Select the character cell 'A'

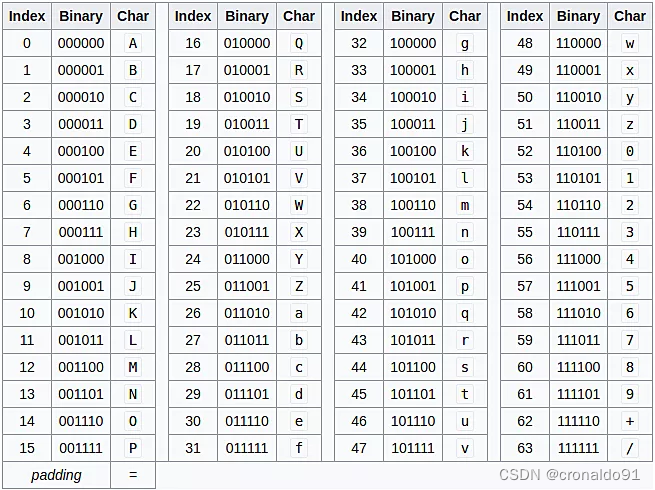coord(133,43)
